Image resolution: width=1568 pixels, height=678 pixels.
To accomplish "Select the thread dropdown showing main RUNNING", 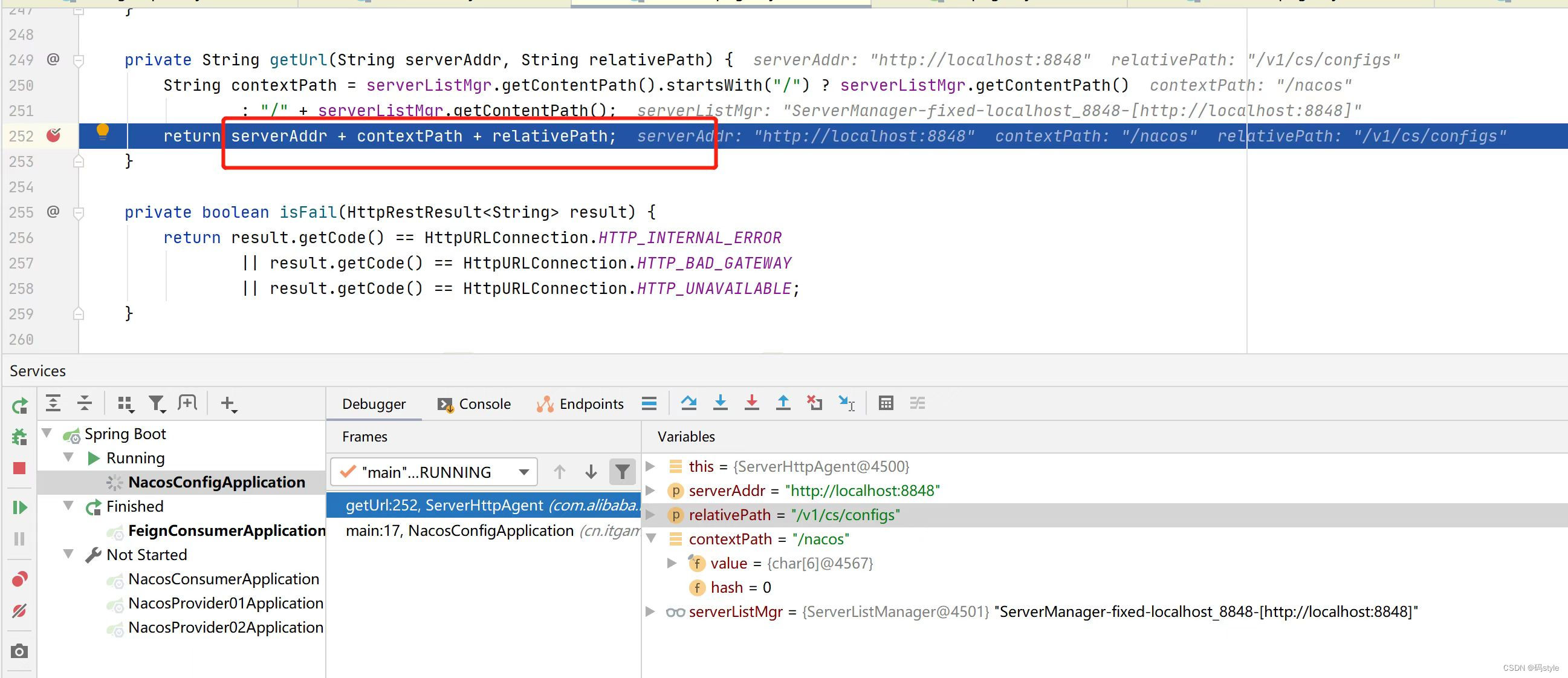I will [x=434, y=472].
